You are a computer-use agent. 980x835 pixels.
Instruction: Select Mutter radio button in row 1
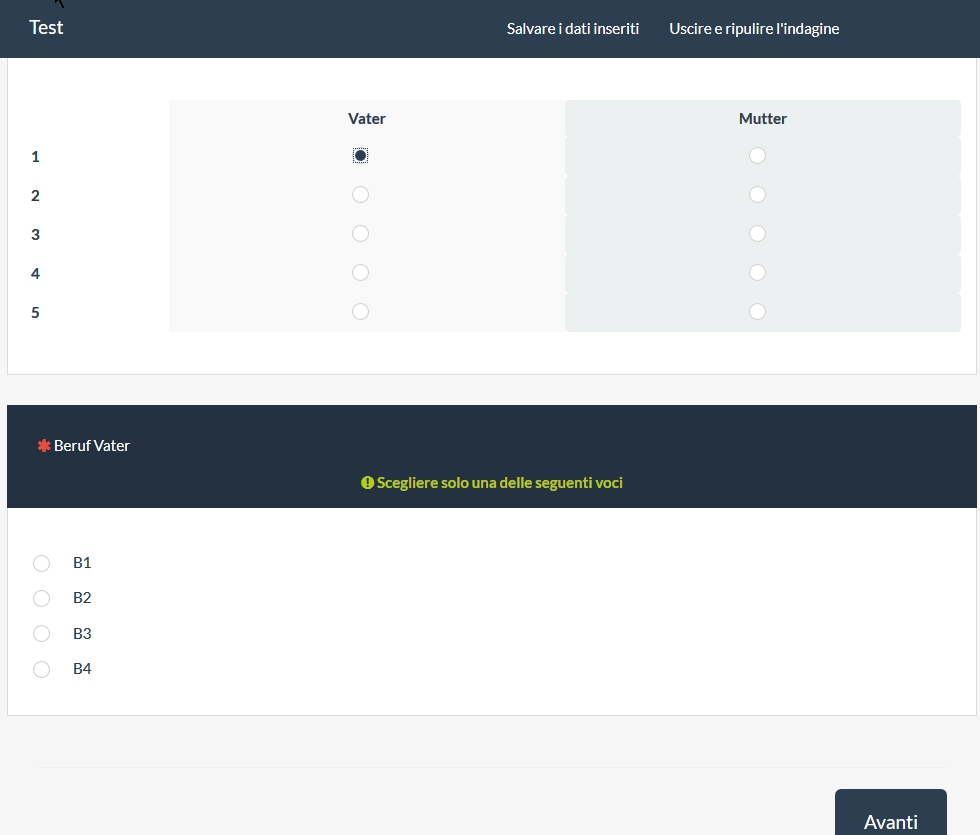pos(757,156)
